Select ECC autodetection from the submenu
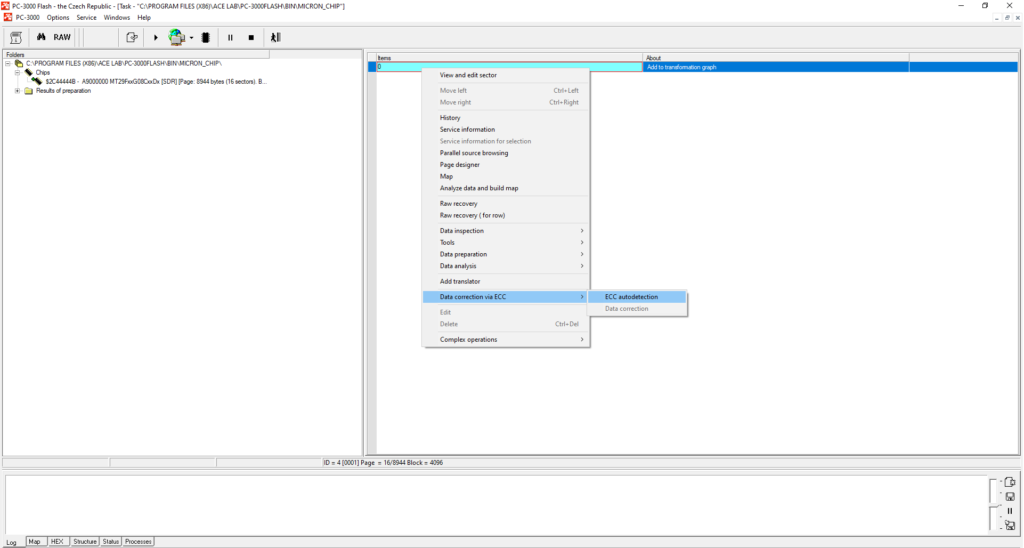The height and width of the screenshot is (548, 1024). click(x=632, y=296)
